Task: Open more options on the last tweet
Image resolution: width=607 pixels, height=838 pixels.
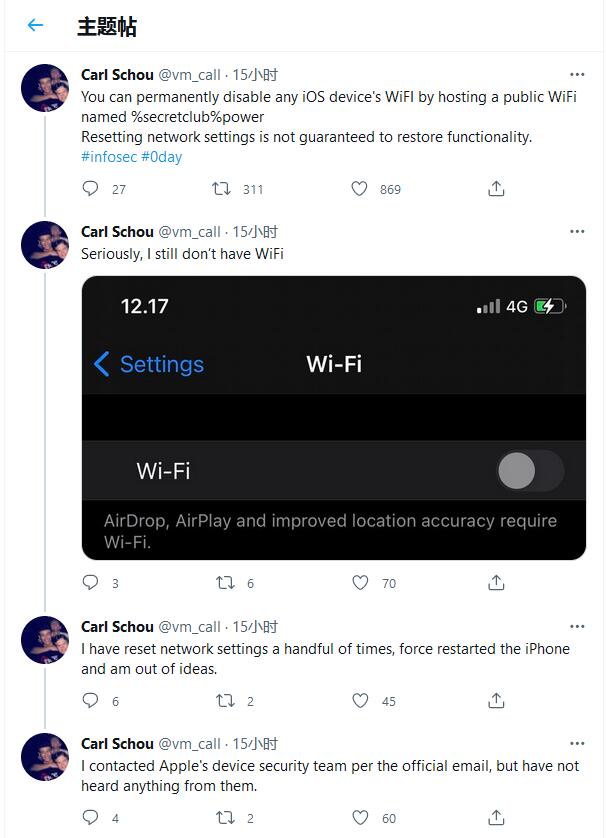Action: tap(577, 744)
